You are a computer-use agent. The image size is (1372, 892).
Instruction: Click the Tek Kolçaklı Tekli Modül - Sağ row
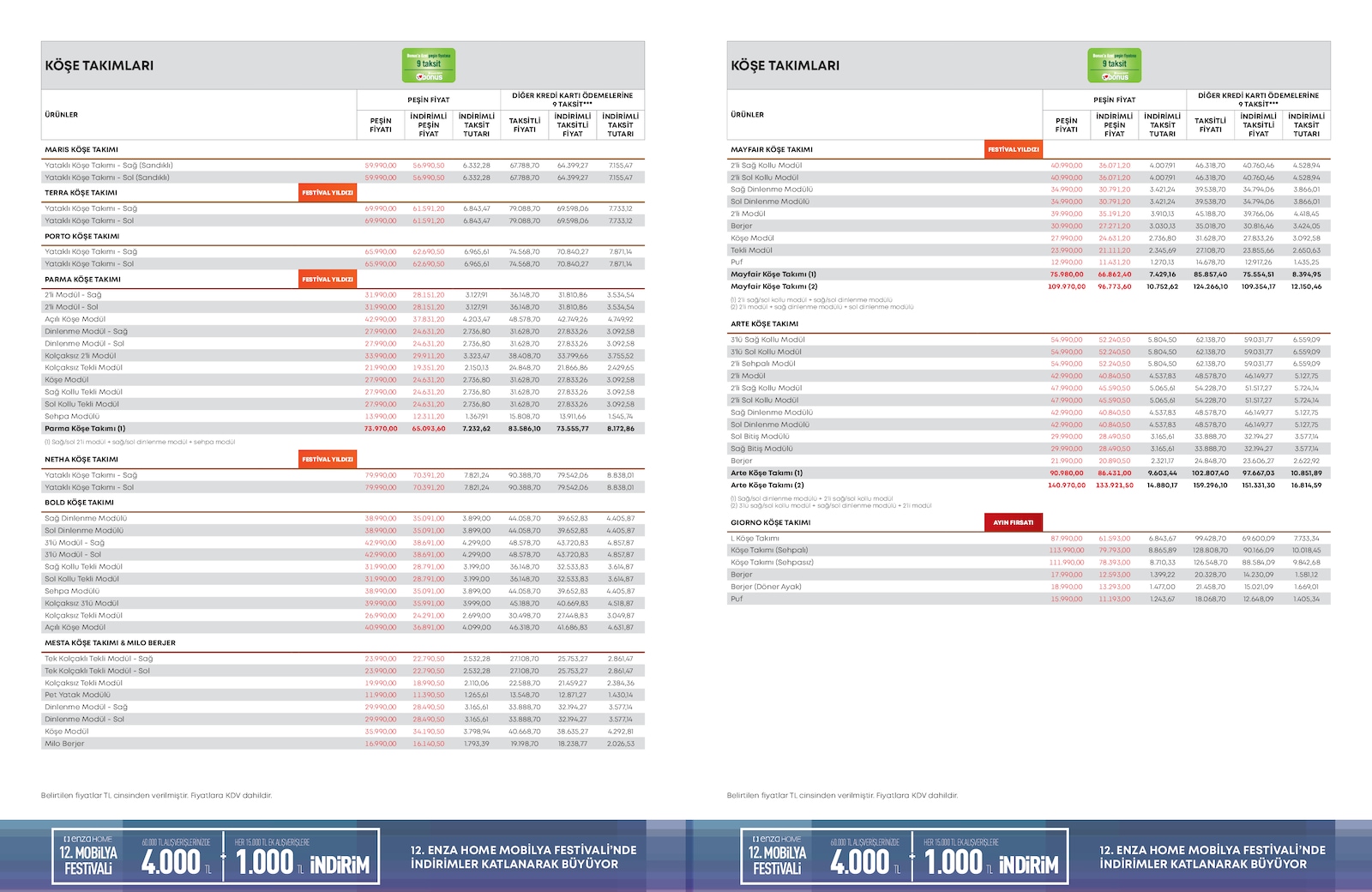pyautogui.click(x=343, y=659)
